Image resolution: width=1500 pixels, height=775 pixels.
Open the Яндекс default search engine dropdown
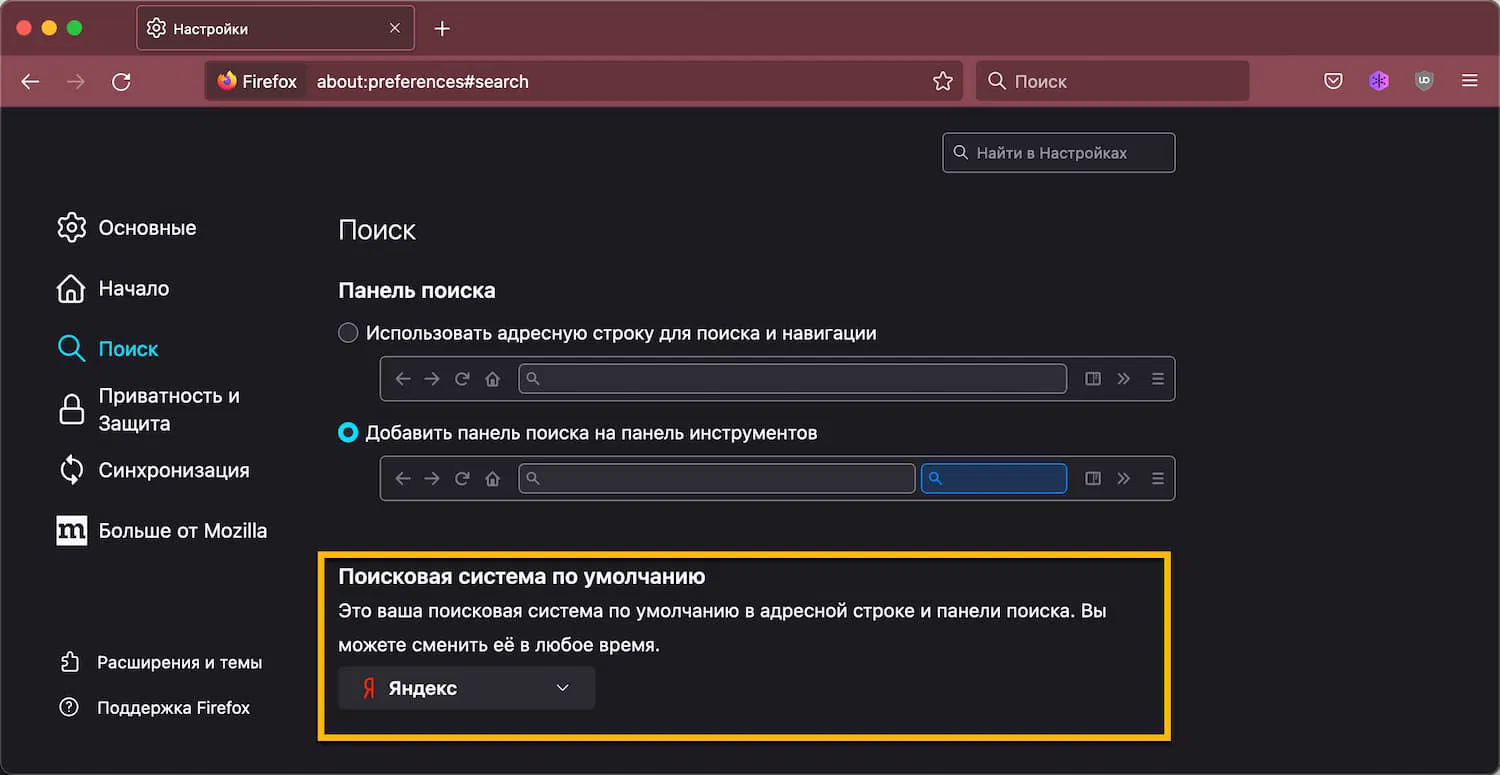[467, 688]
